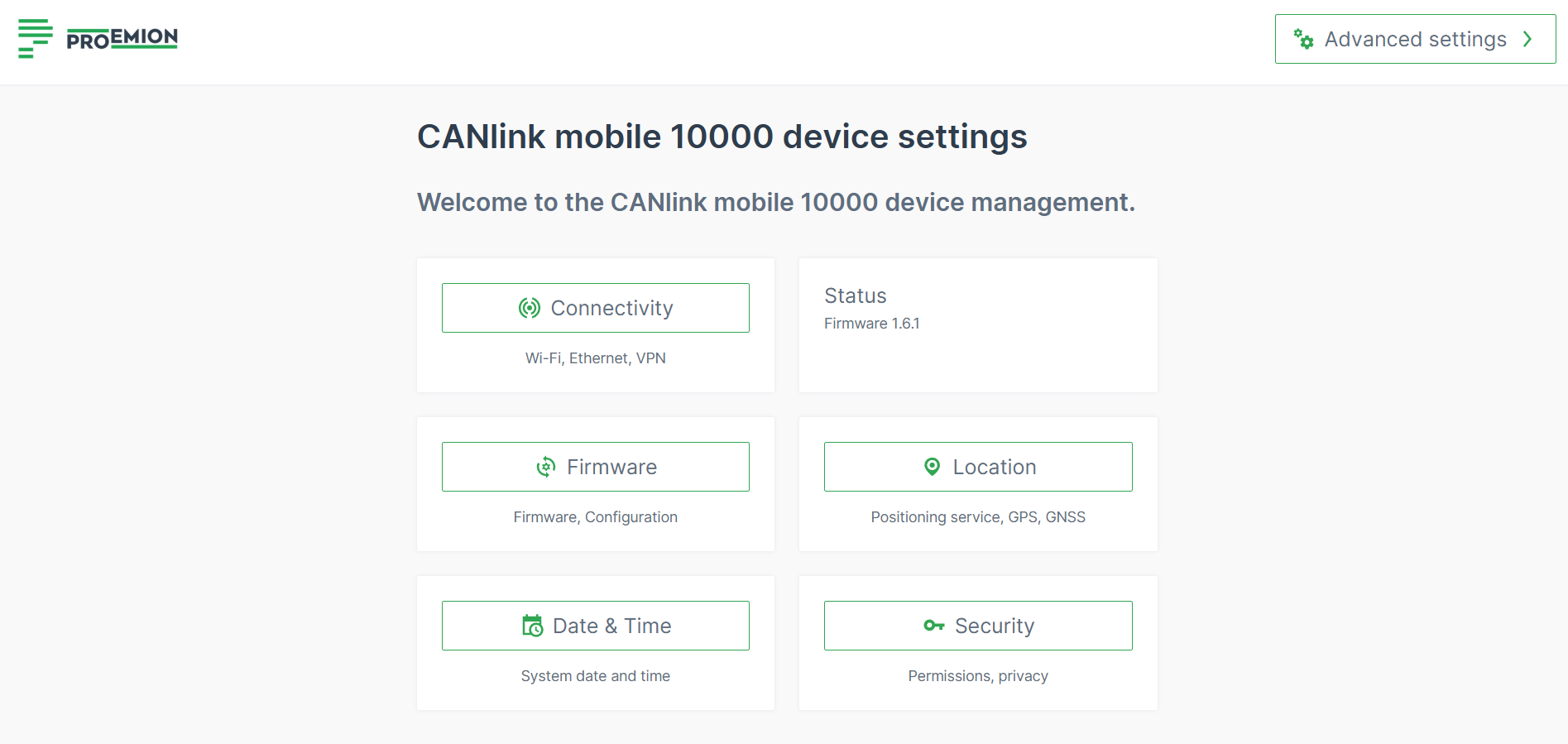Image resolution: width=1568 pixels, height=744 pixels.
Task: Open the Date & Time settings
Action: 595,625
